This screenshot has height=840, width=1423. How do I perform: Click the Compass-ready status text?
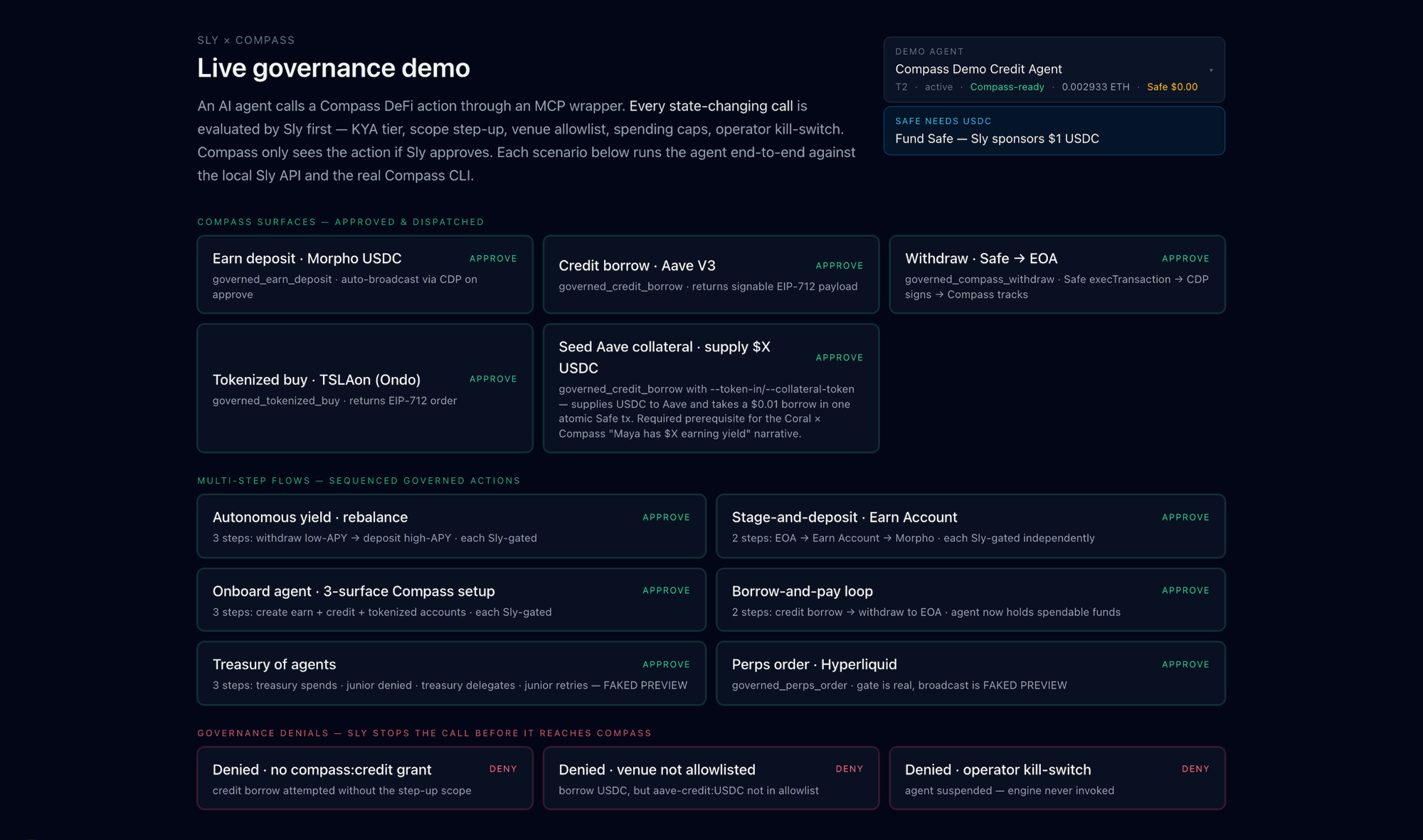1007,87
